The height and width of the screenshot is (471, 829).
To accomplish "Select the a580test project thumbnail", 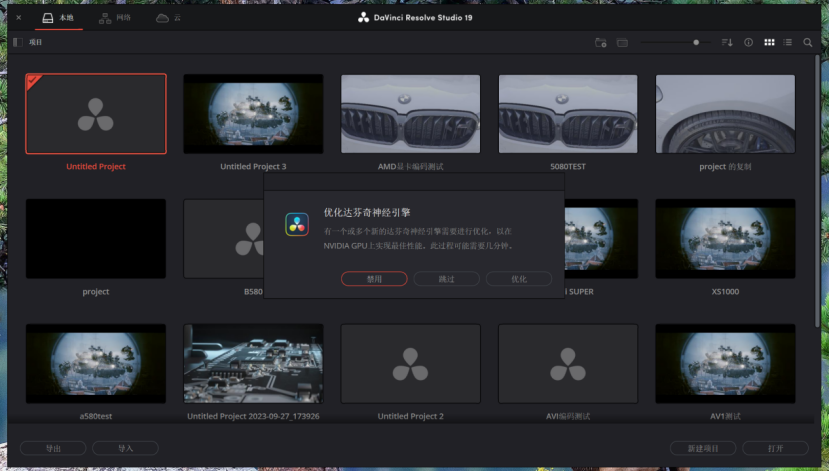I will click(96, 364).
